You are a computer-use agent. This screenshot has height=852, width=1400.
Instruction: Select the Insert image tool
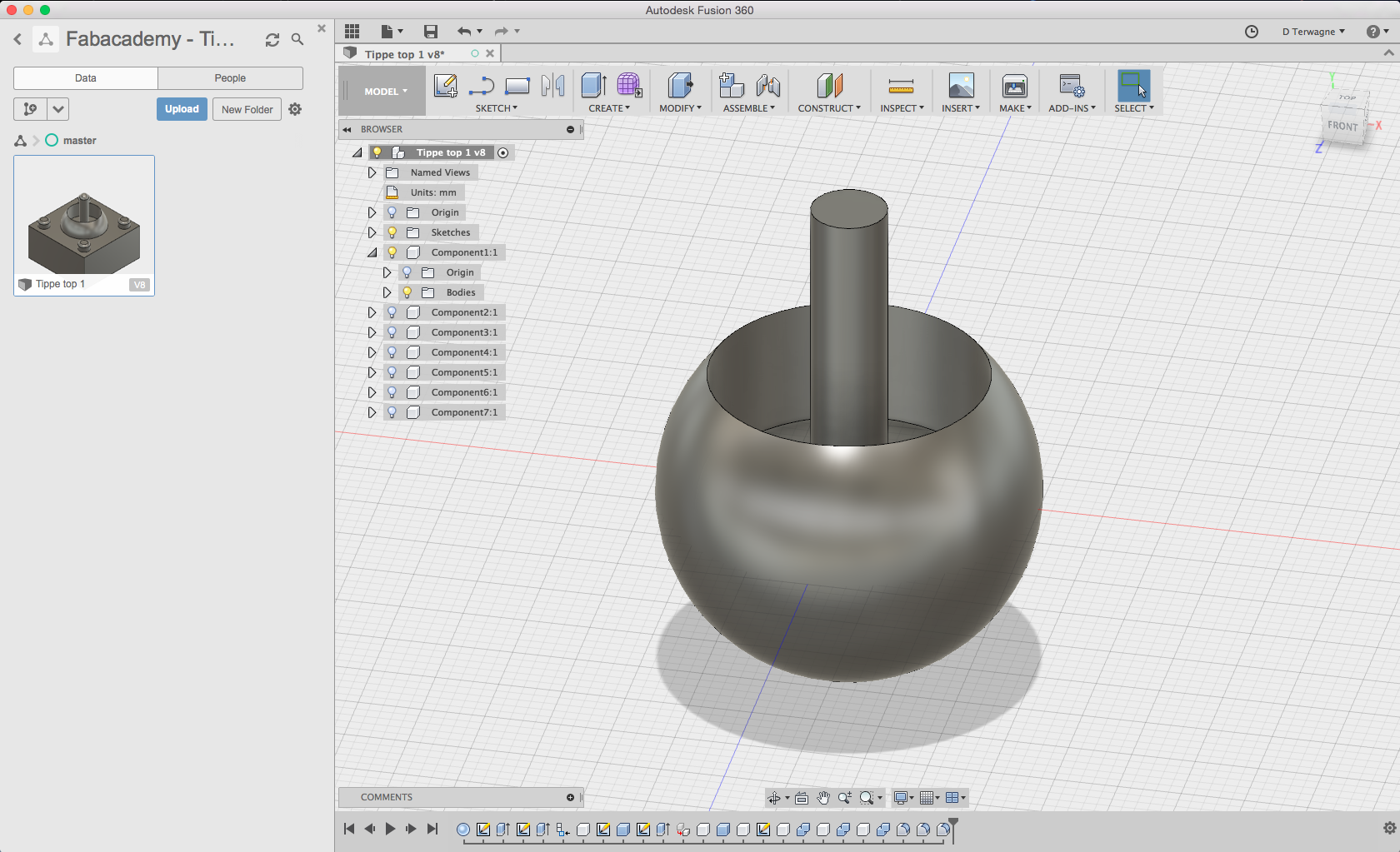click(x=961, y=86)
